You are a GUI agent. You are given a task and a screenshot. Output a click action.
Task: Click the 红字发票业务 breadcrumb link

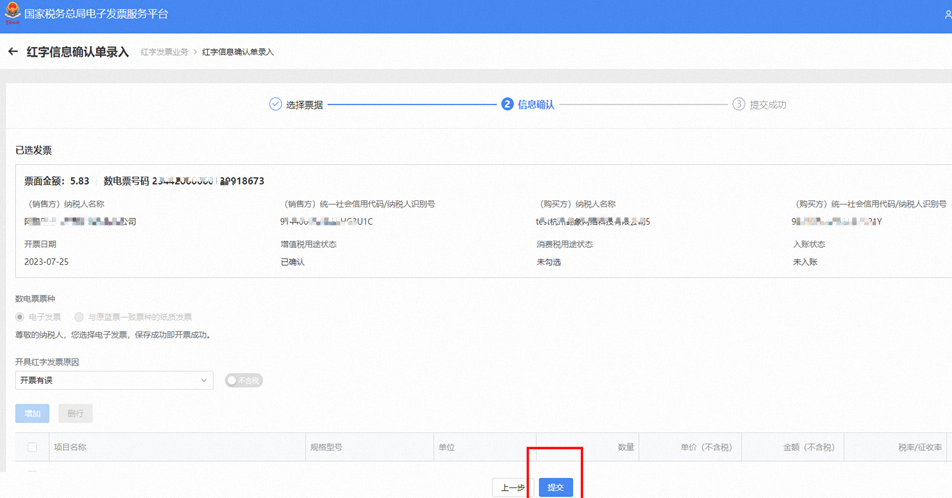pos(165,52)
